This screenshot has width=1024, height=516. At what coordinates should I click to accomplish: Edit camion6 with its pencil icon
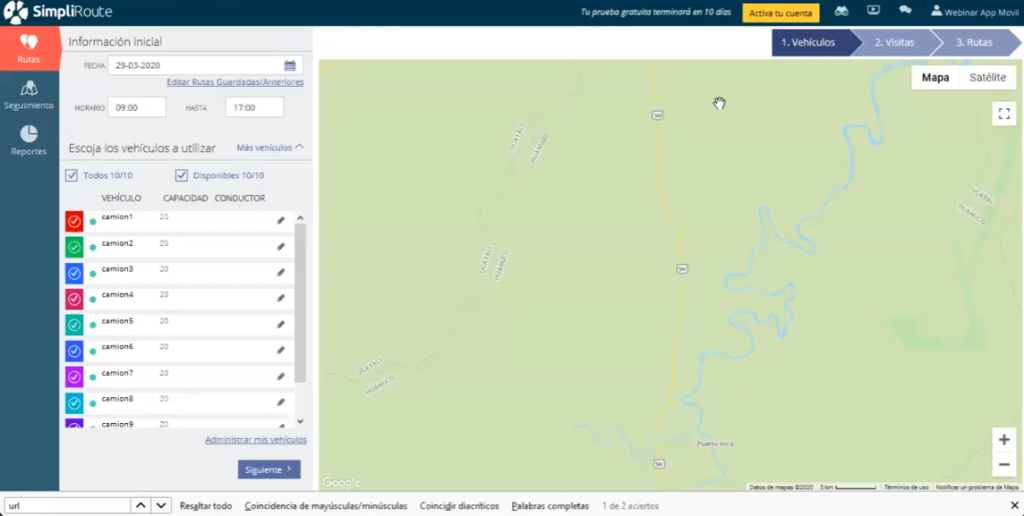(281, 350)
